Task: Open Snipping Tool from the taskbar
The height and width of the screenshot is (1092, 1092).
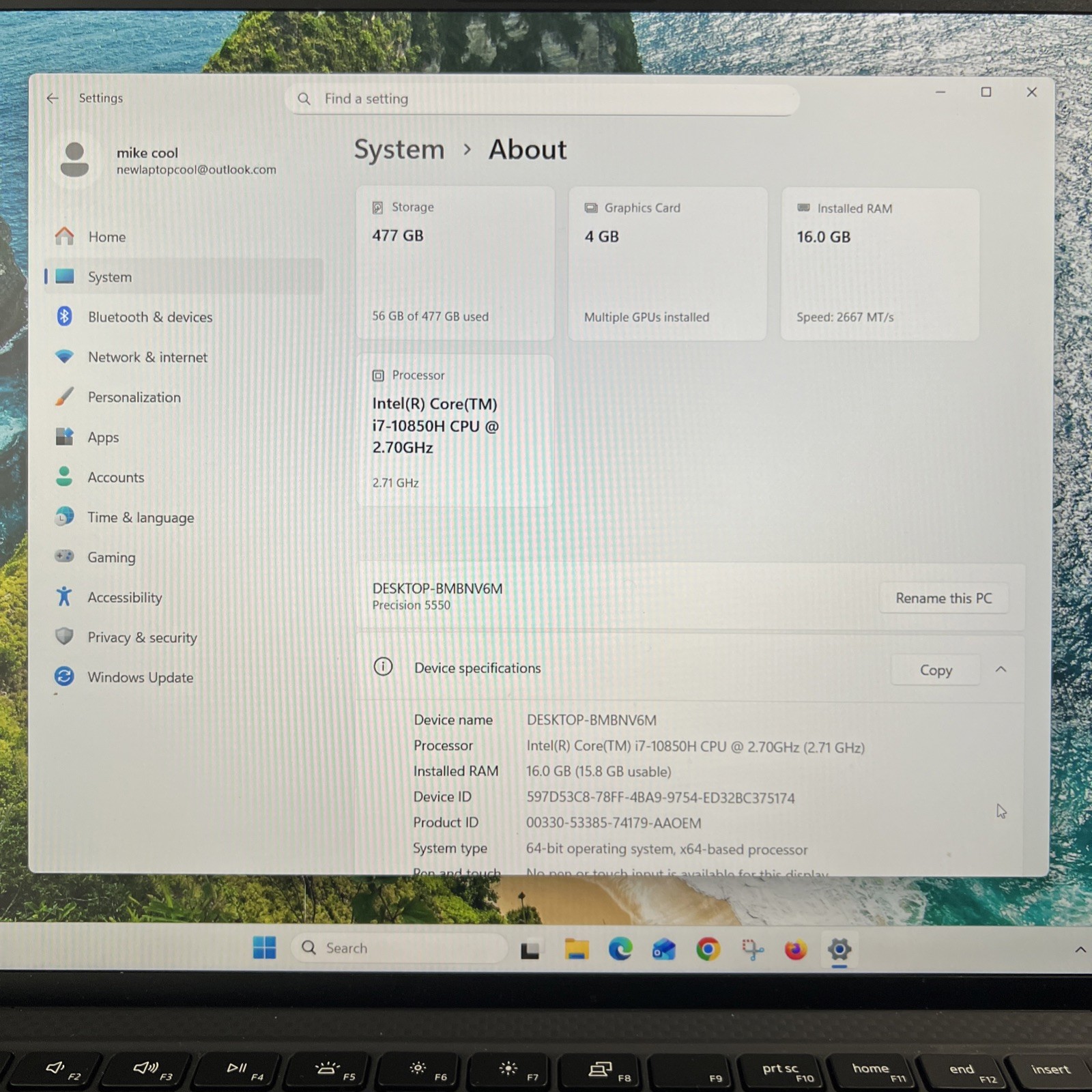Action: pos(753,949)
